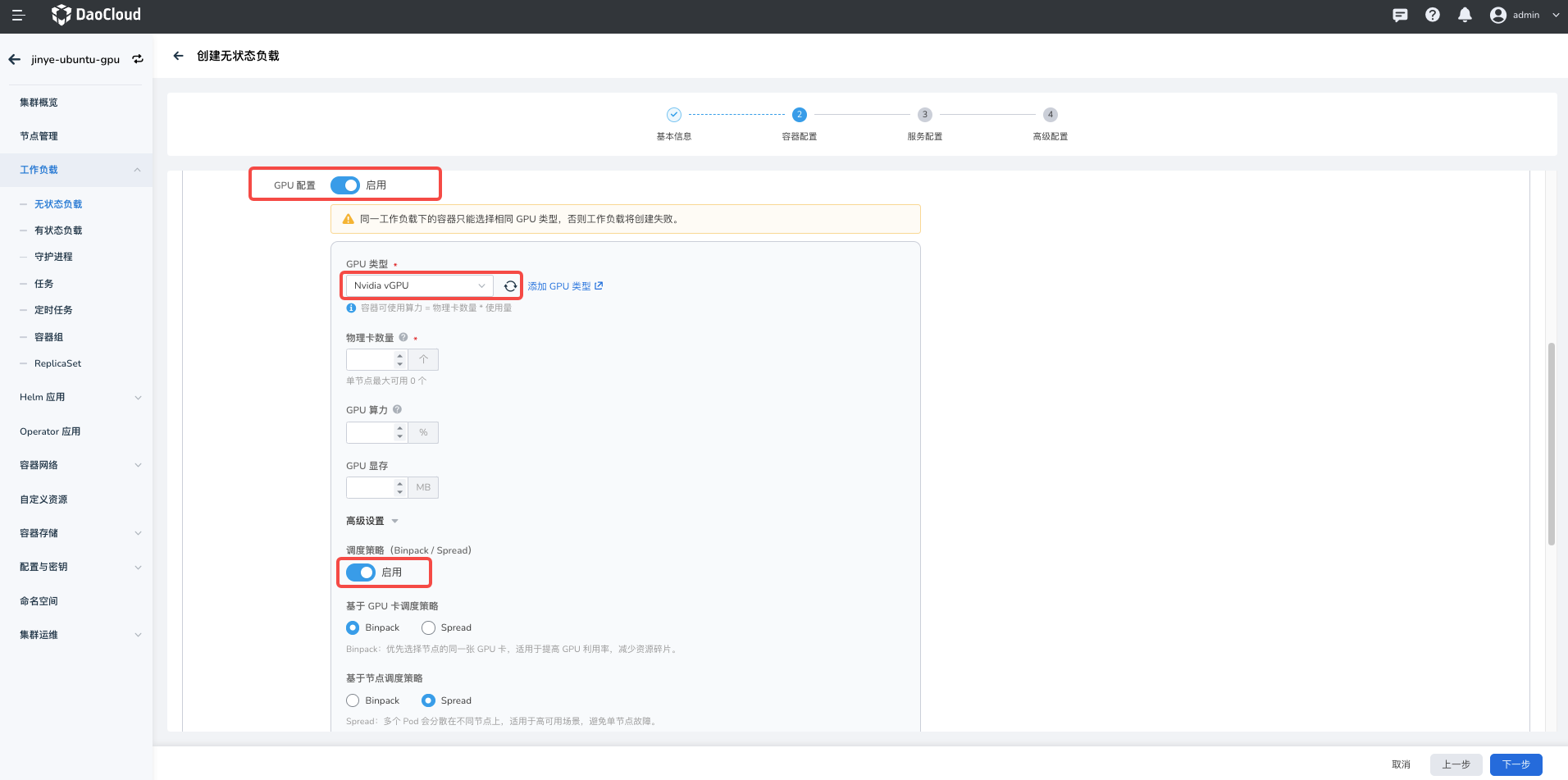Click the GPU 显存 input field
Image resolution: width=1568 pixels, height=780 pixels.
pyautogui.click(x=370, y=488)
